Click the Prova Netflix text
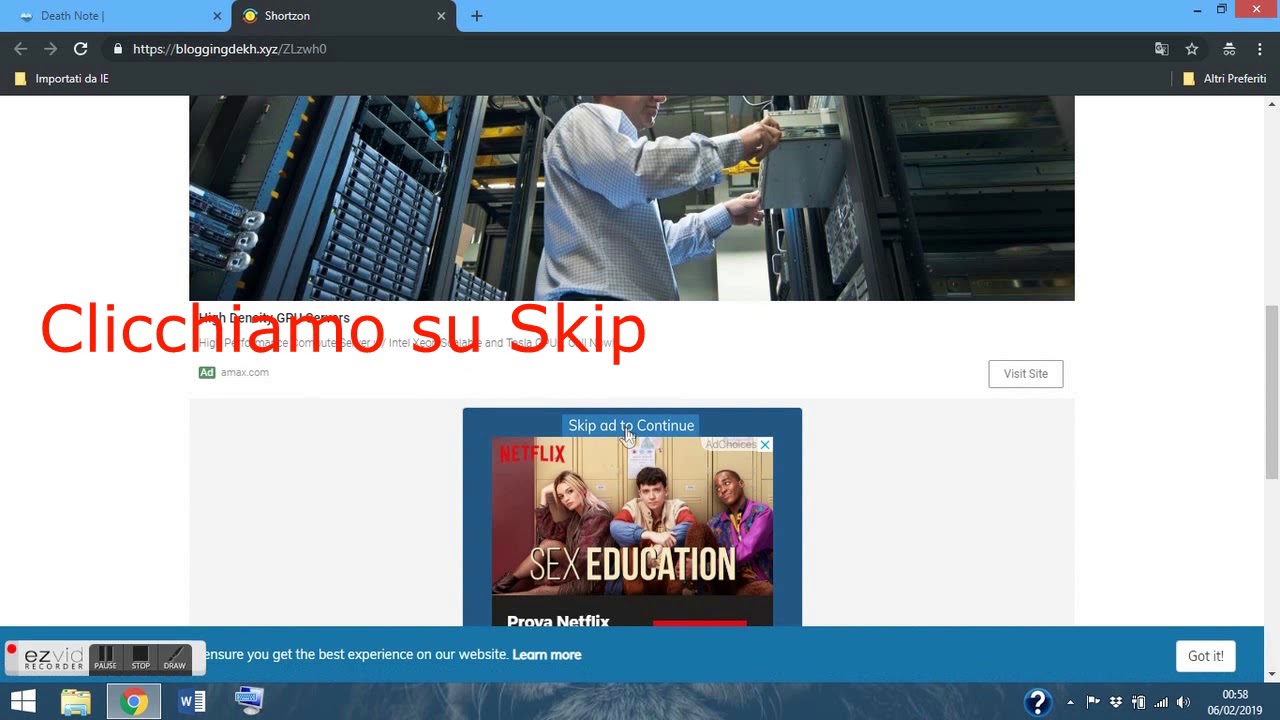 [x=558, y=620]
